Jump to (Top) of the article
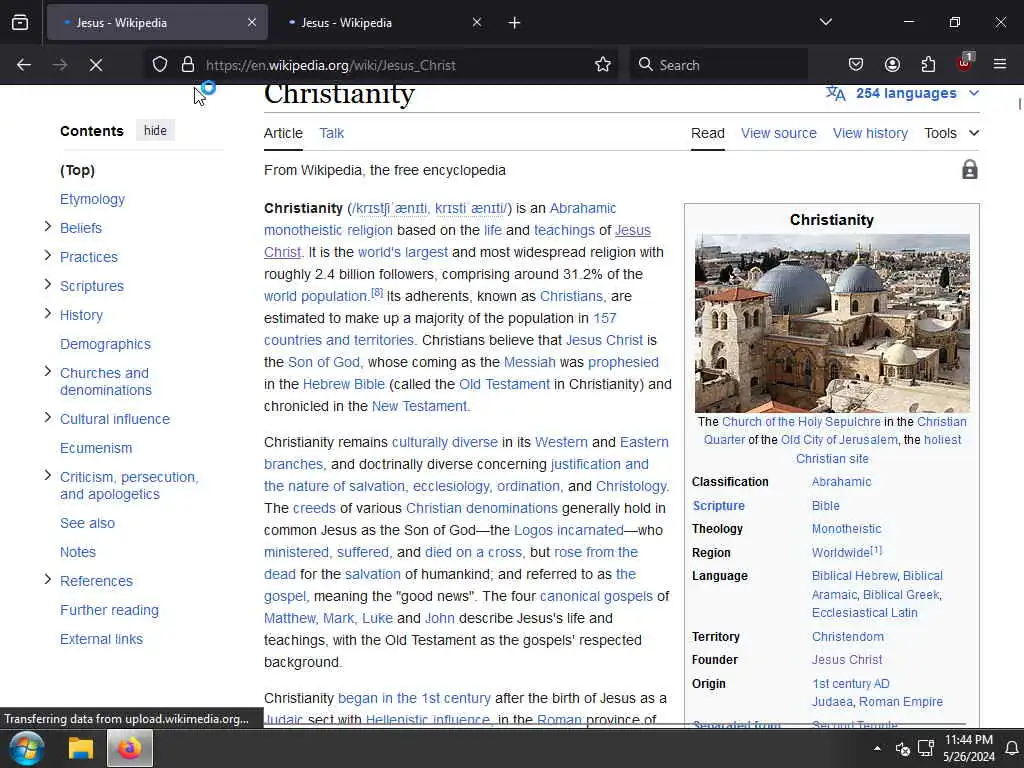Viewport: 1024px width, 768px height. 77,170
